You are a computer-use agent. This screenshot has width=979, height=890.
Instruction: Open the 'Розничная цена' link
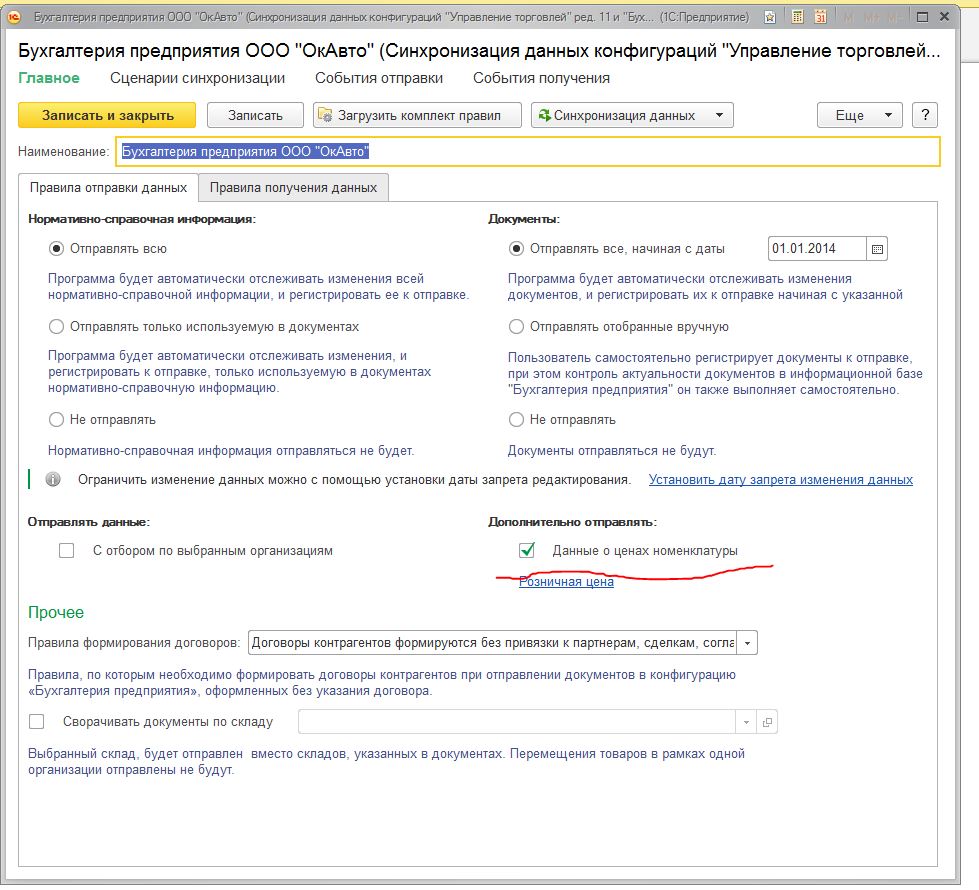click(566, 582)
